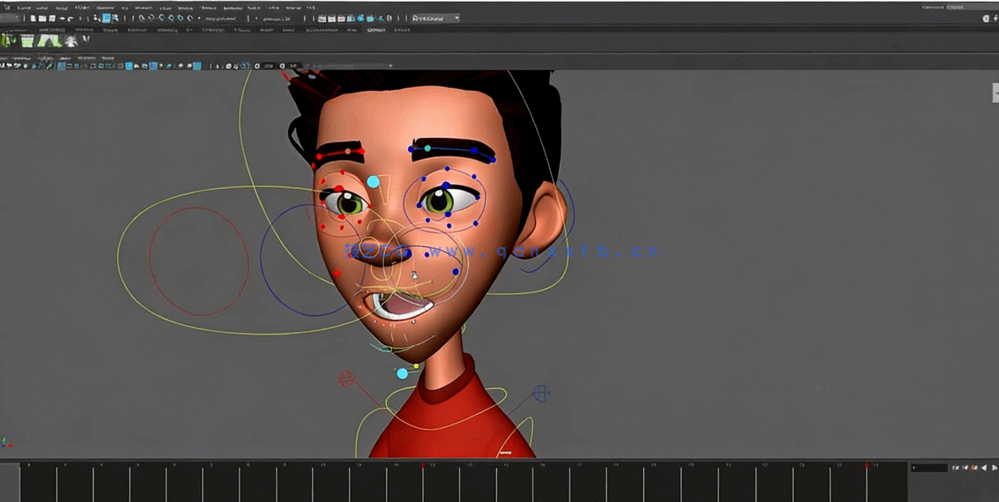Click the first green shelf icon
Screen dimensions: 999x502
(9, 40)
